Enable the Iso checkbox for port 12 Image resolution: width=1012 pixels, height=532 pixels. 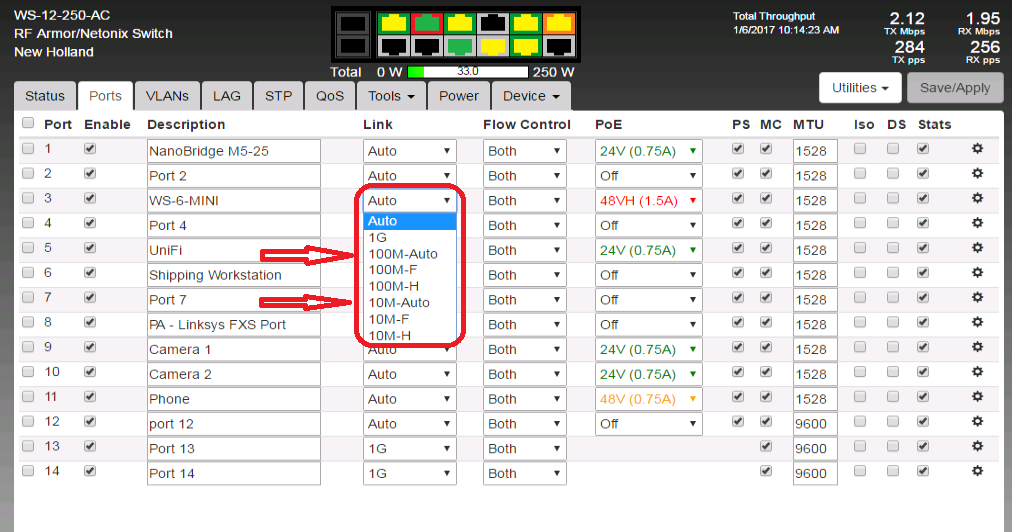point(860,422)
